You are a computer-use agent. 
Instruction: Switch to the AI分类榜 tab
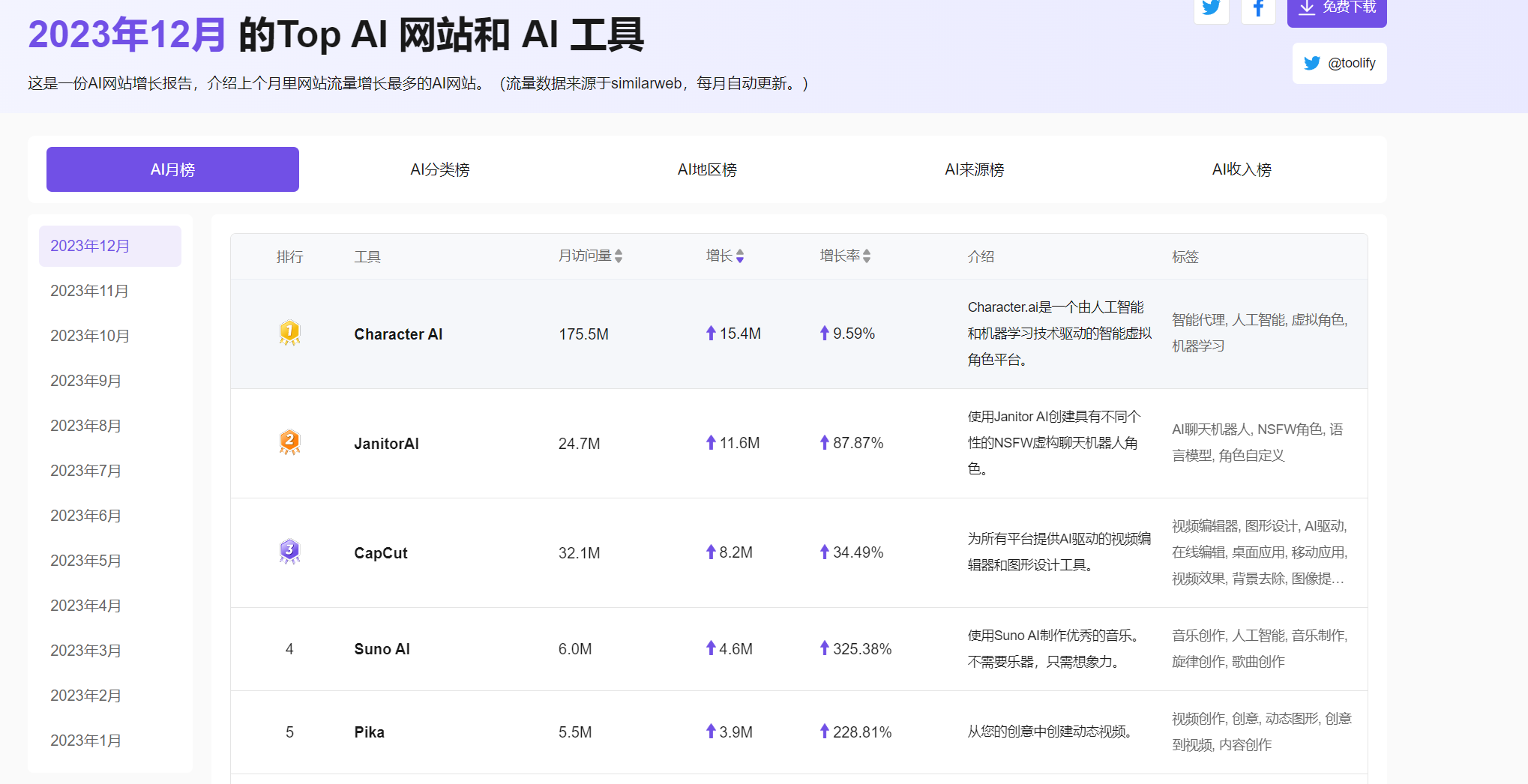(x=440, y=169)
